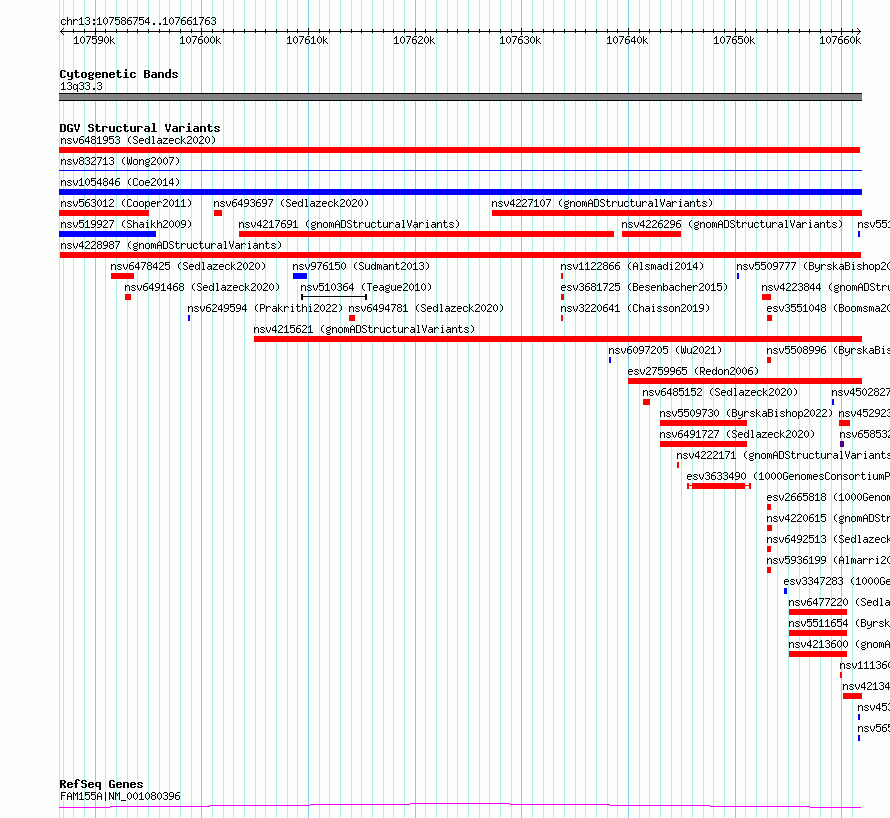Open the nsv1054846 (Coe2014) variant label
The height and width of the screenshot is (818, 890).
120,182
